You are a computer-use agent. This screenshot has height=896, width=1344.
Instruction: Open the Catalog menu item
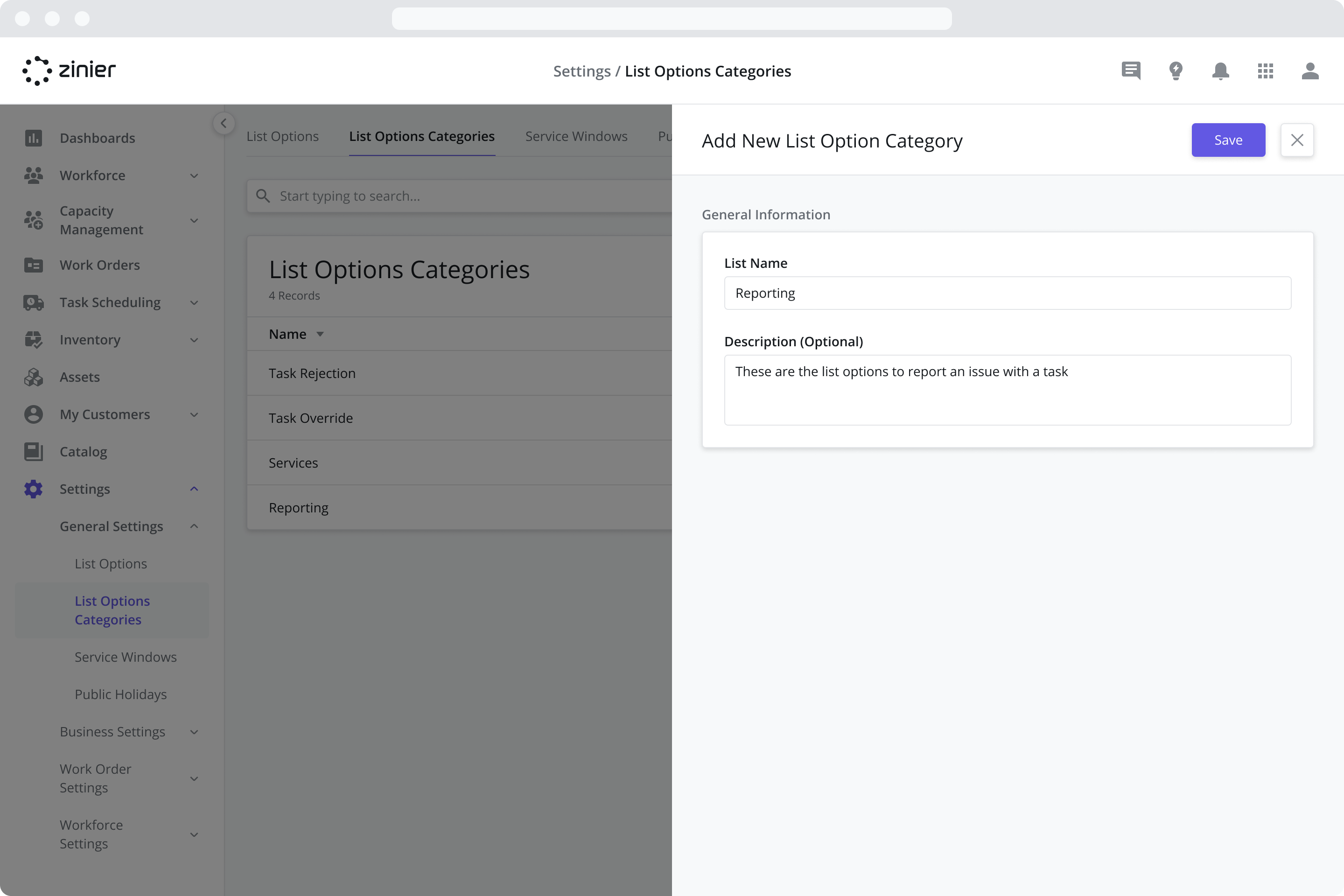click(84, 451)
